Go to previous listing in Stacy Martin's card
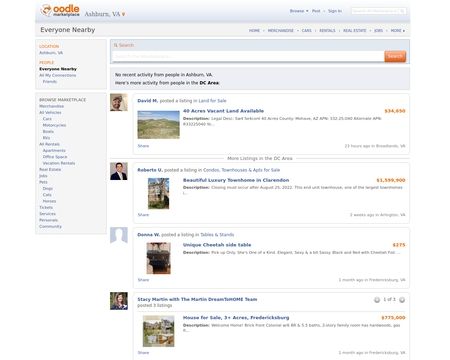Screen dimensions: 450x360 (377, 300)
